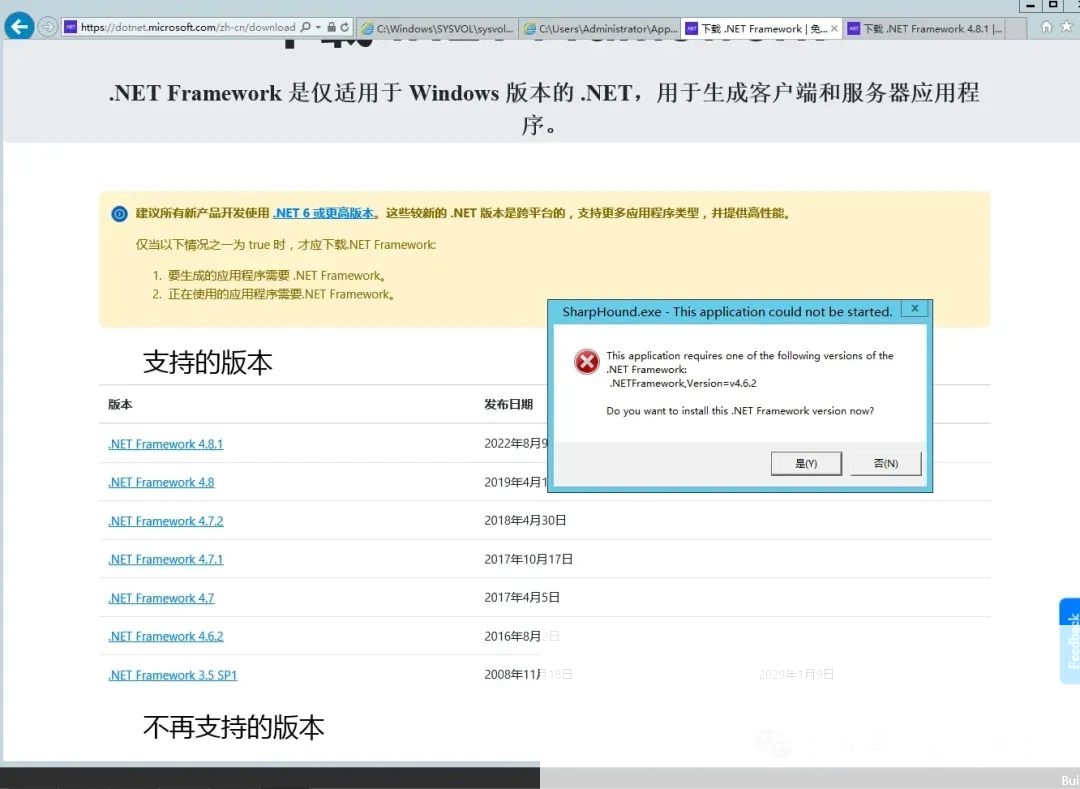Open the .NET 6 或更高版本 link
The width and height of the screenshot is (1080, 789).
[x=324, y=213]
